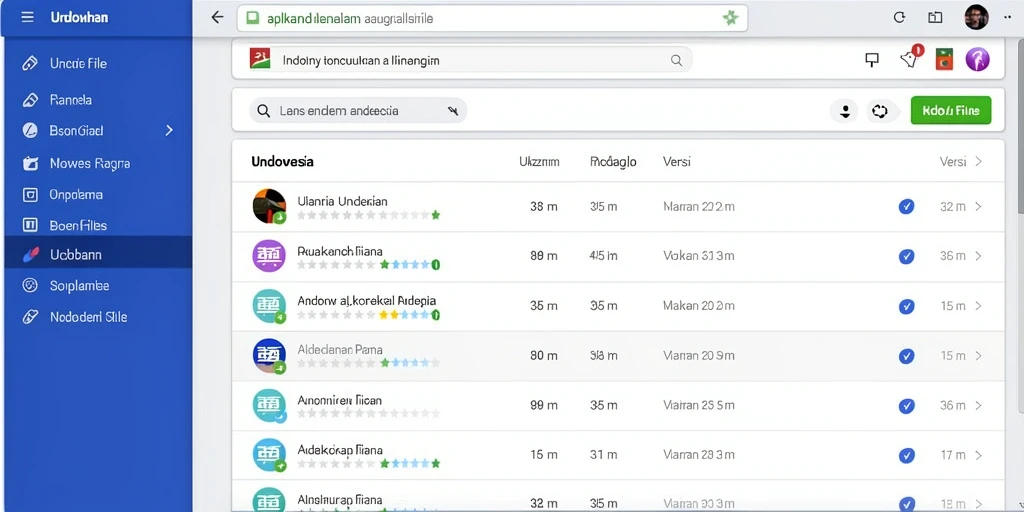1024x512 pixels.
Task: Open Andorw al korekal Aidepia app icon
Action: coord(269,306)
